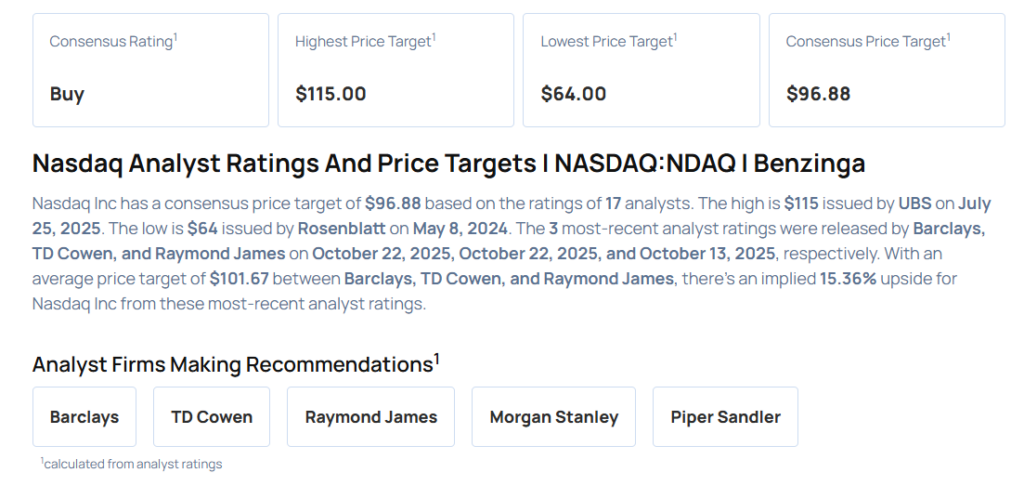
Task: Click the Barclays analyst firm button
Action: [84, 417]
